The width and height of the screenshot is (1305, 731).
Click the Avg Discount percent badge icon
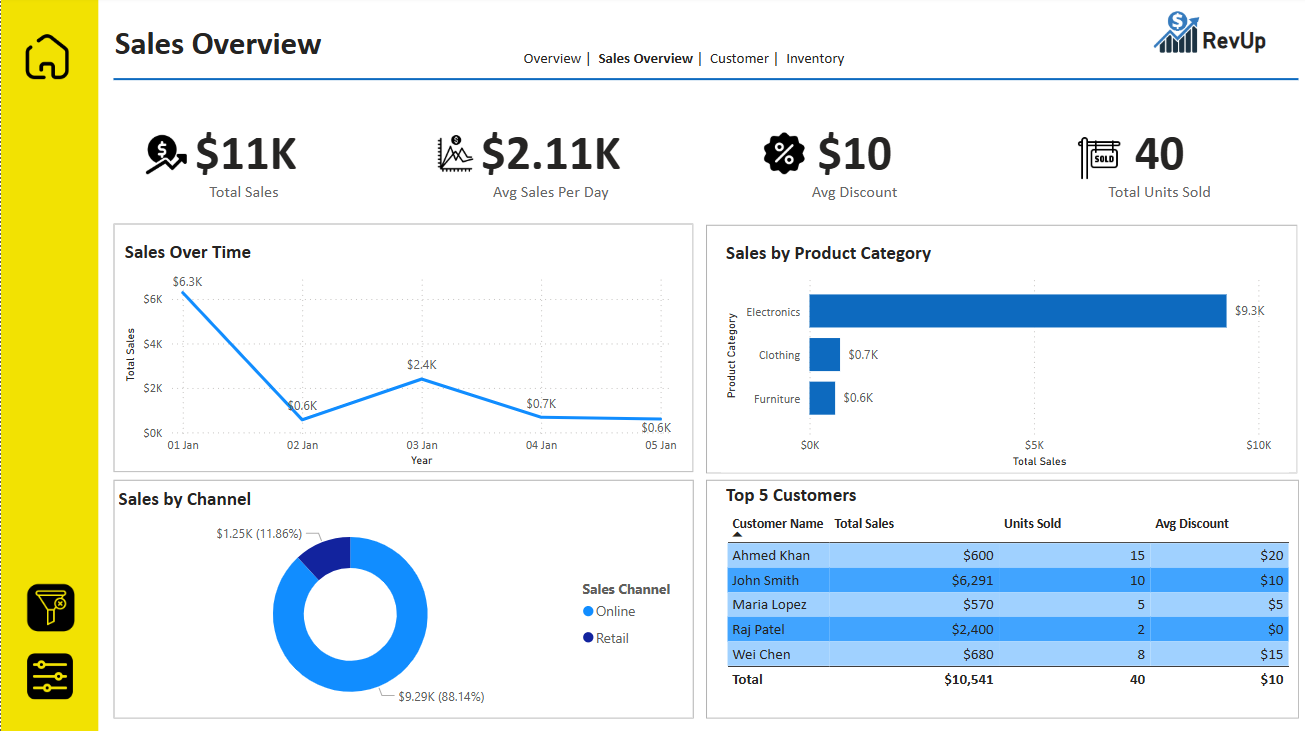(785, 152)
